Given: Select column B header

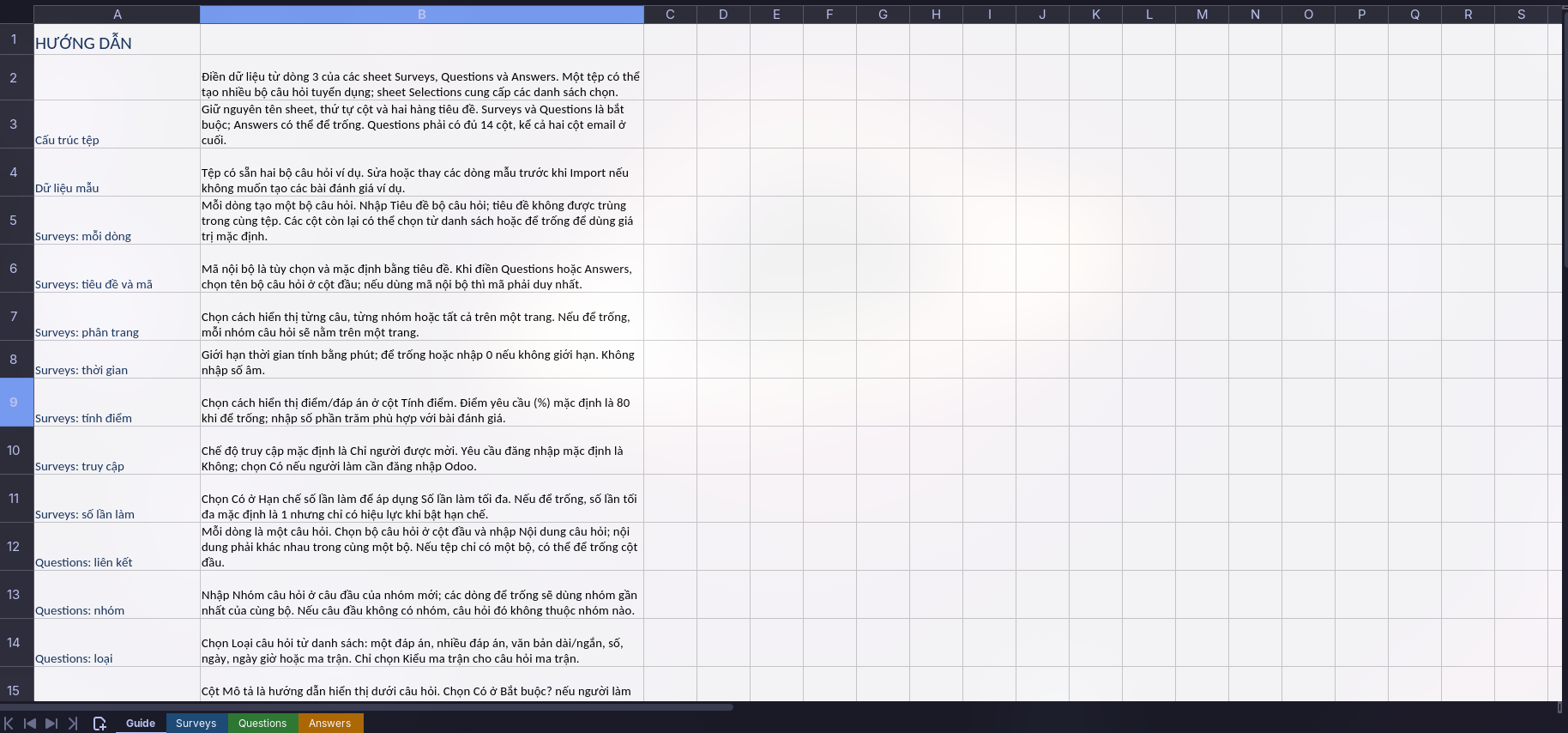Looking at the screenshot, I should (x=422, y=15).
